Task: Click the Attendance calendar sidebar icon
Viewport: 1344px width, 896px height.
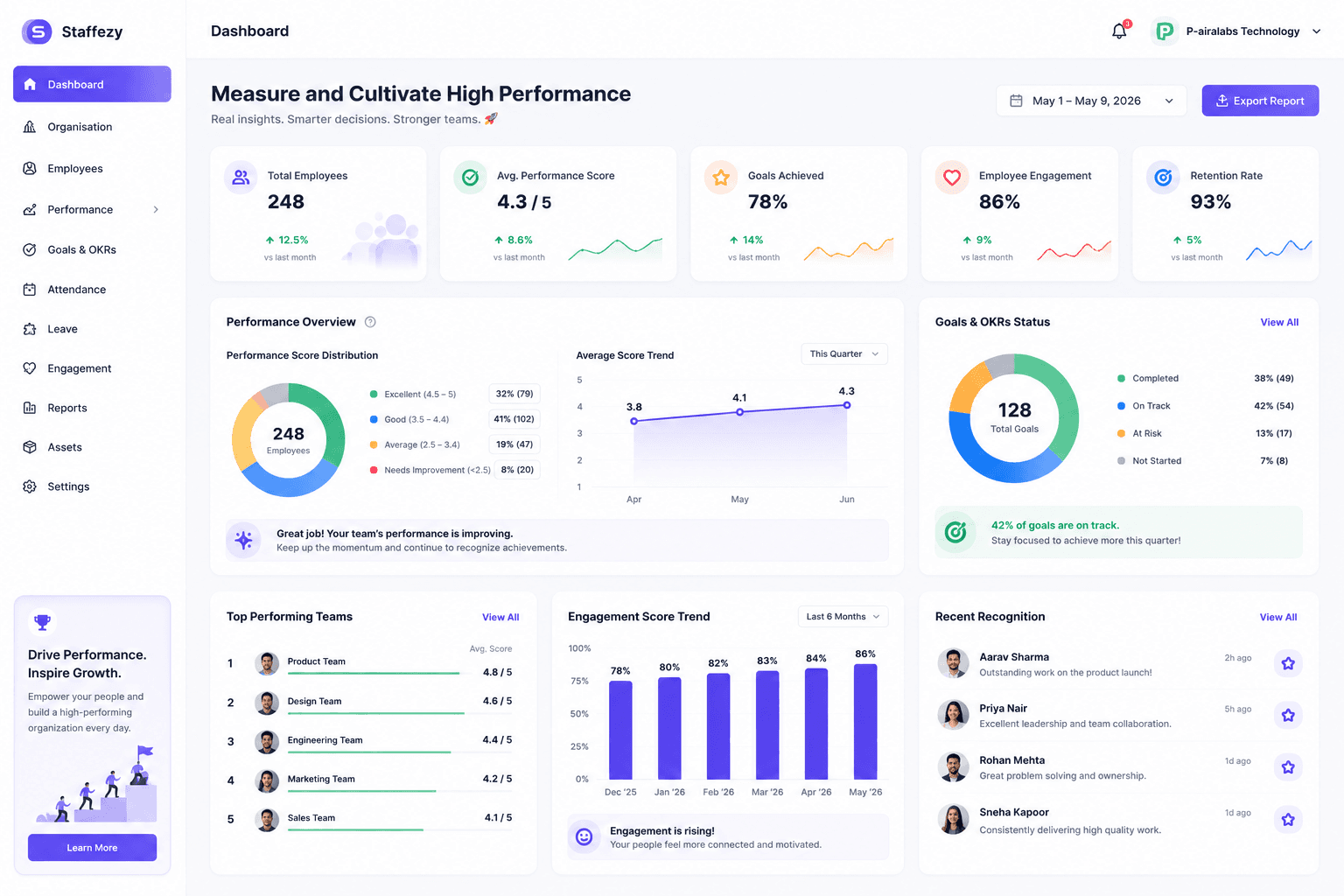Action: pos(30,290)
